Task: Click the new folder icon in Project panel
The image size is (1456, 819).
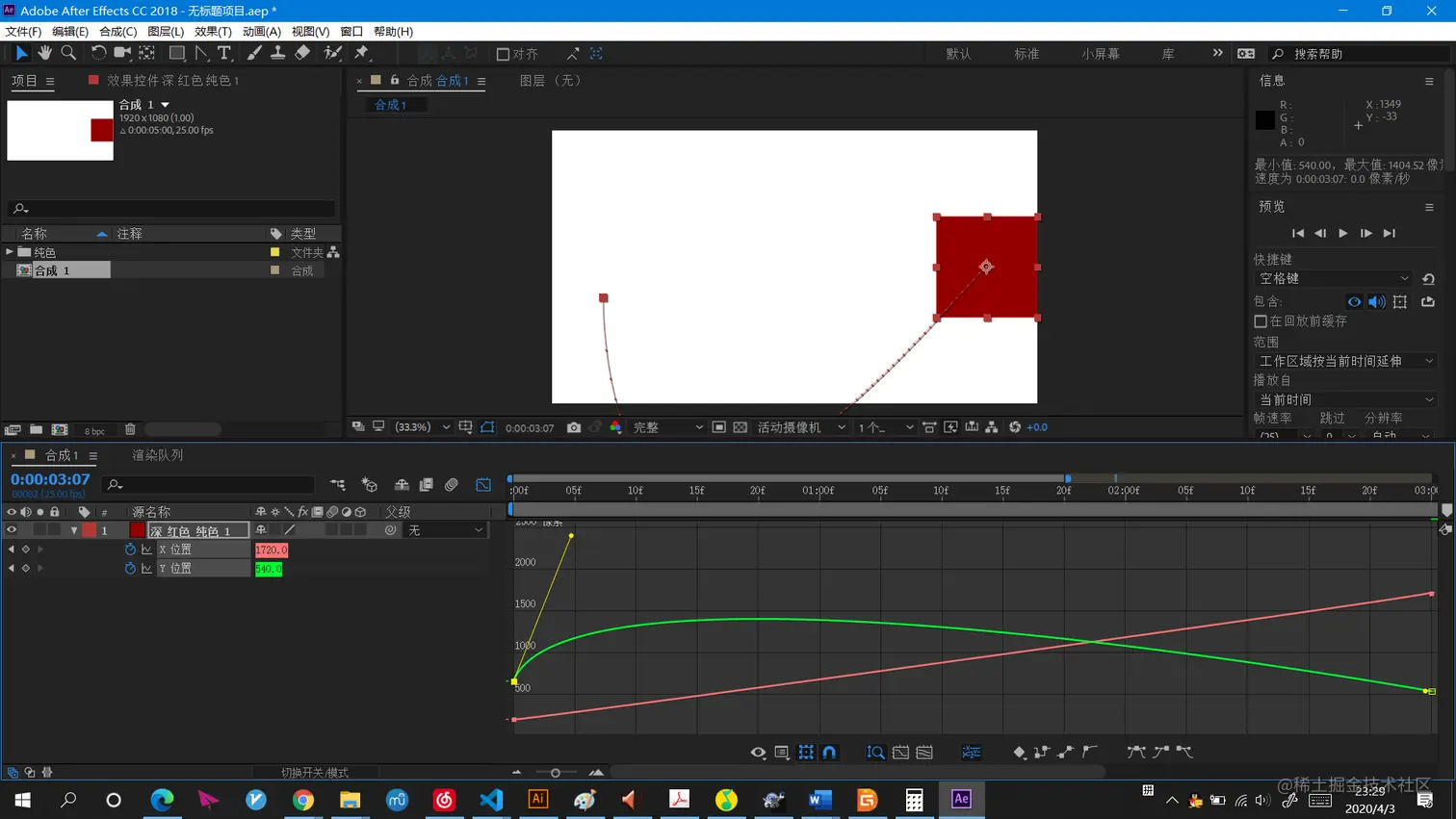Action: tap(36, 429)
